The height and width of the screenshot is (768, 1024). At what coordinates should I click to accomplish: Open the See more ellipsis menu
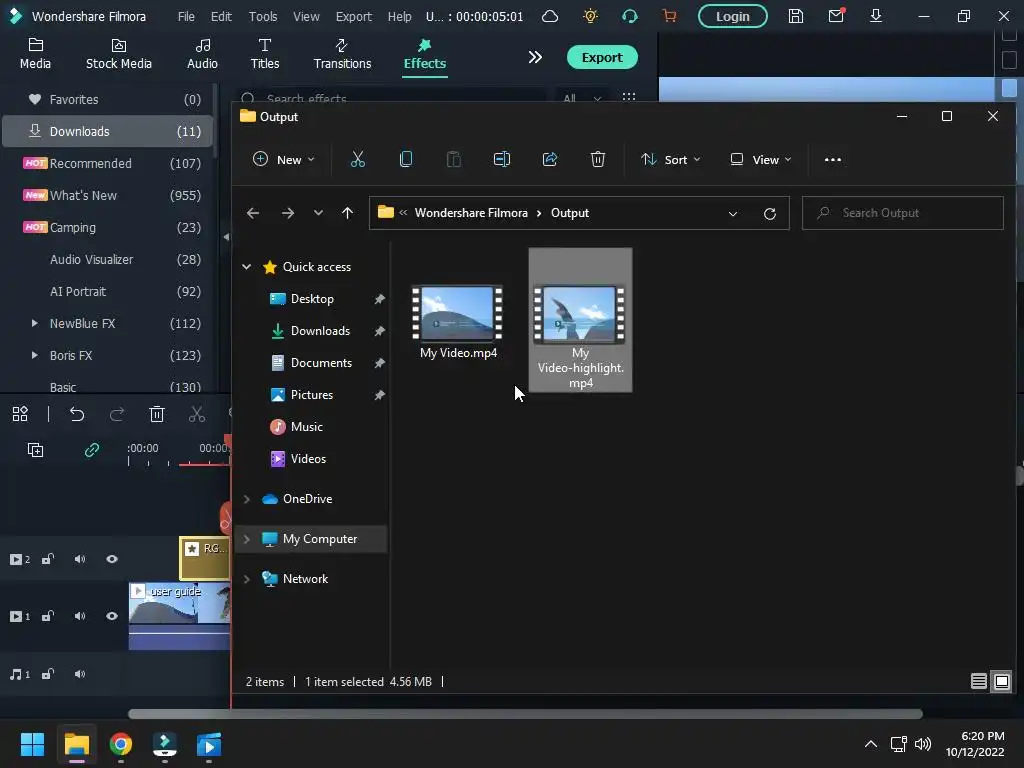[833, 159]
